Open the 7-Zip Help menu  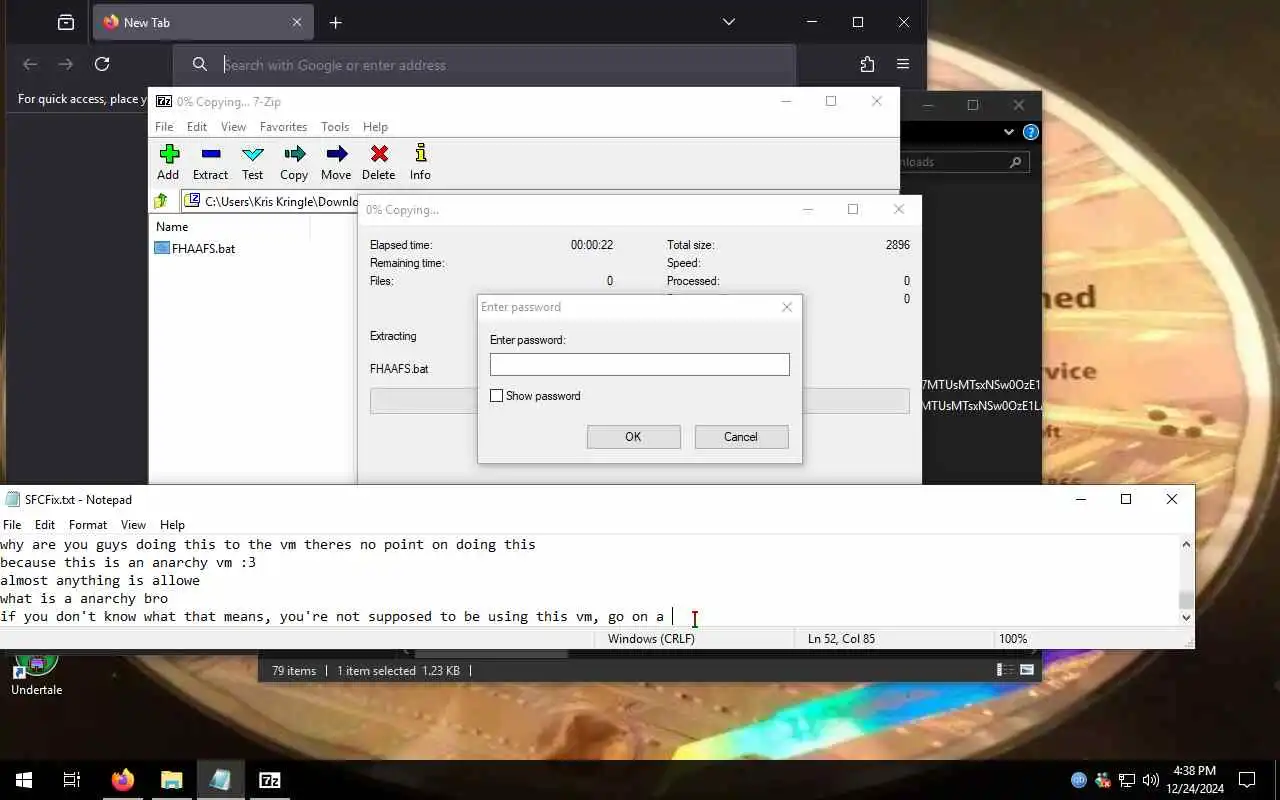point(375,127)
